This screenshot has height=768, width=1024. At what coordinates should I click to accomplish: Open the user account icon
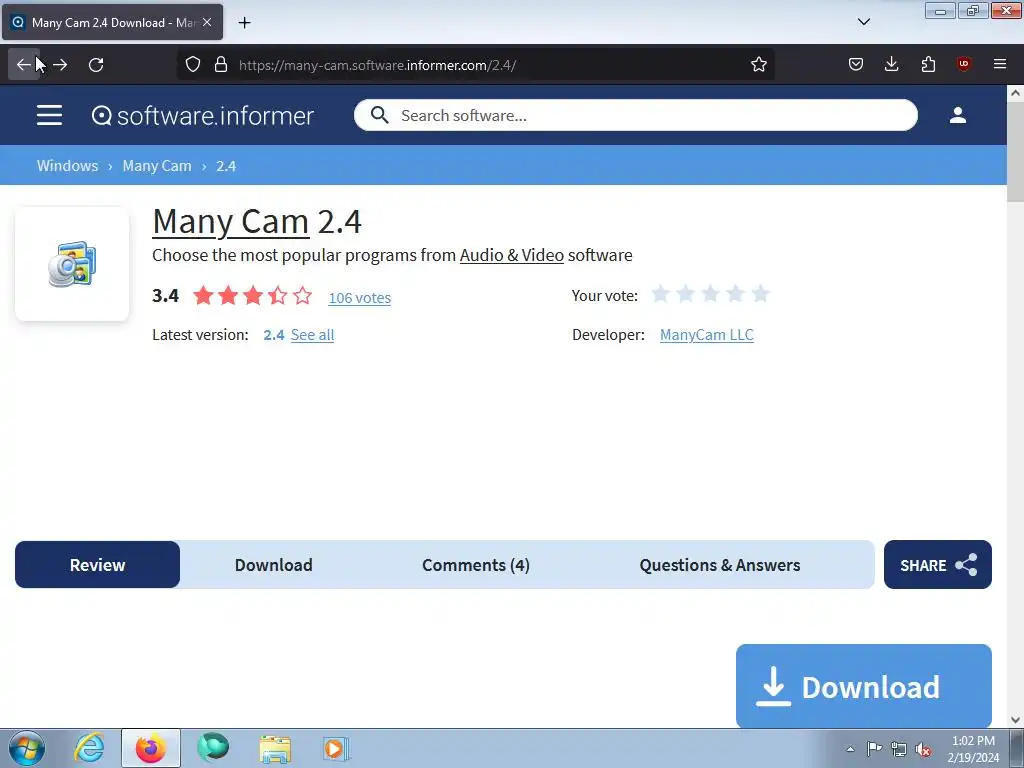tap(957, 115)
